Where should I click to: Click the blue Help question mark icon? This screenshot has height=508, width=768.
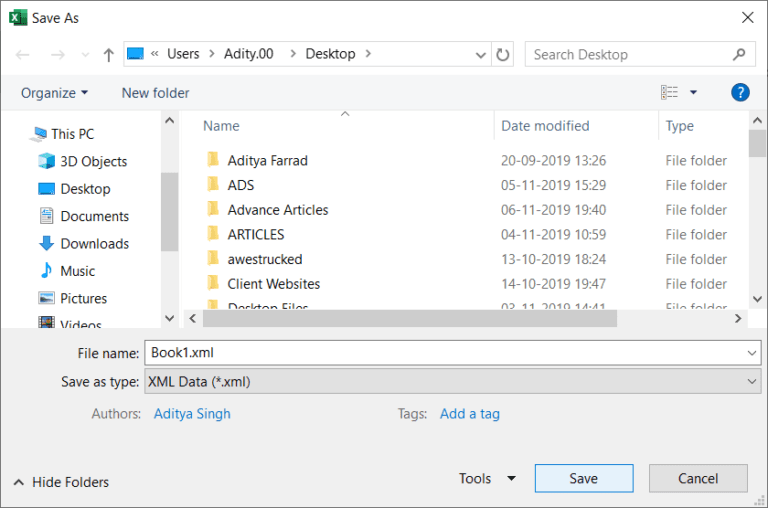740,92
